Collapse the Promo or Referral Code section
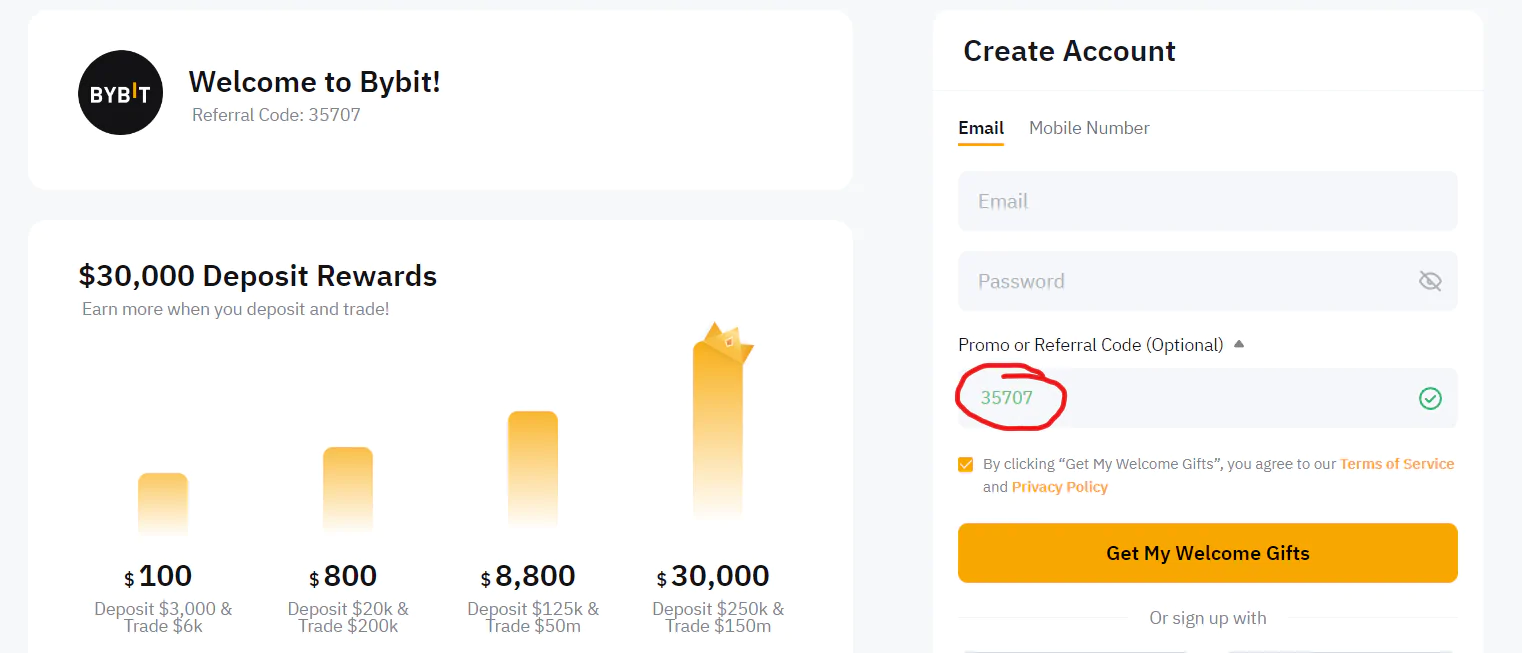This screenshot has width=1522, height=653. [1239, 344]
